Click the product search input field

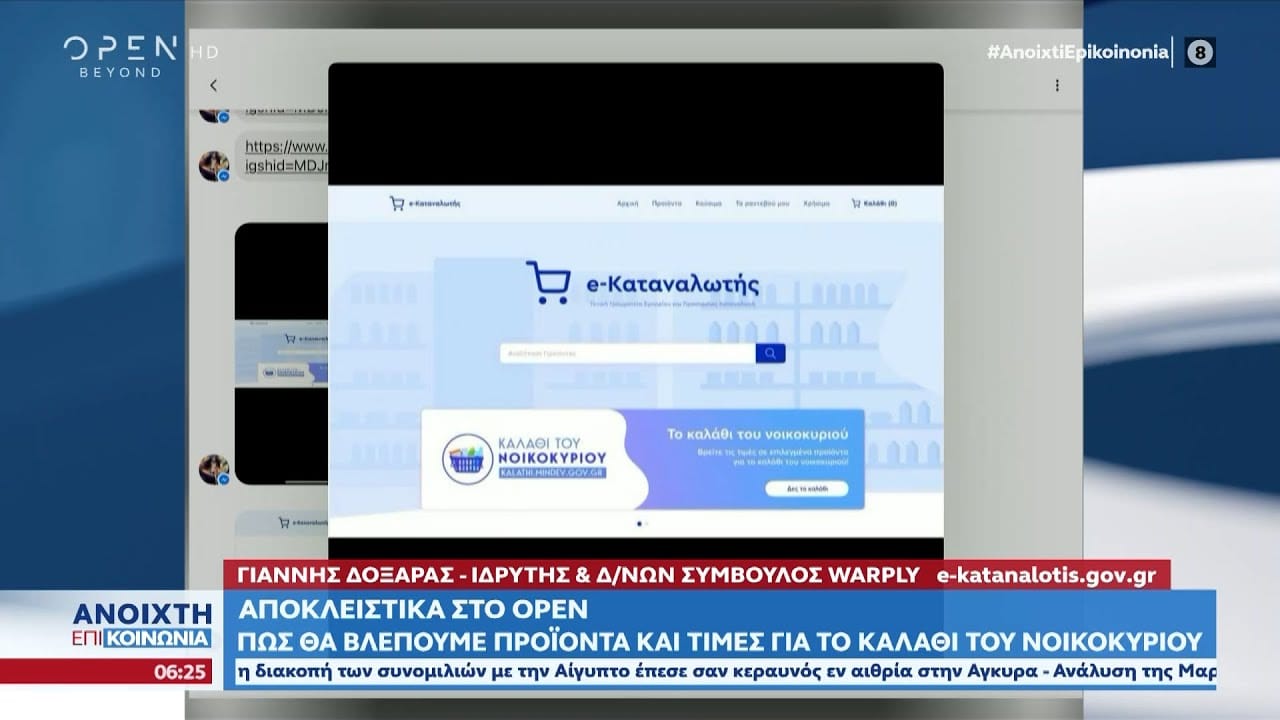click(x=627, y=353)
